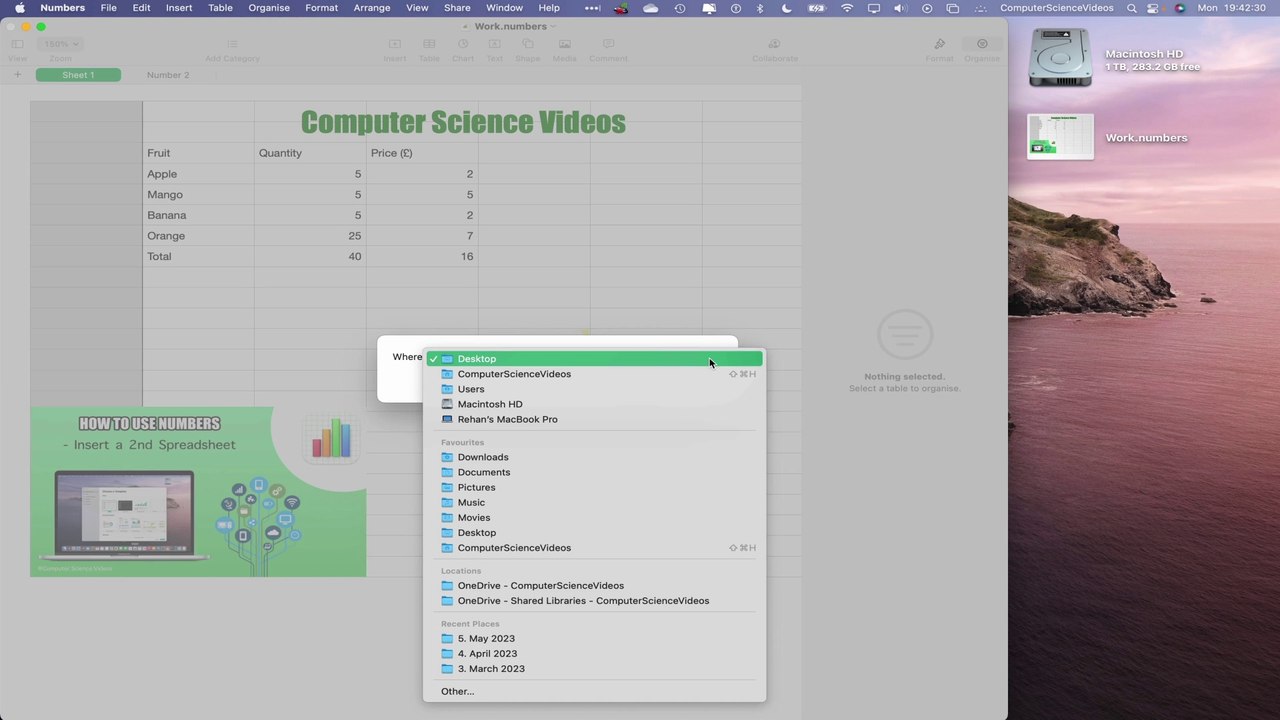Choose Pictures under Favourites
The width and height of the screenshot is (1280, 720).
595,487
